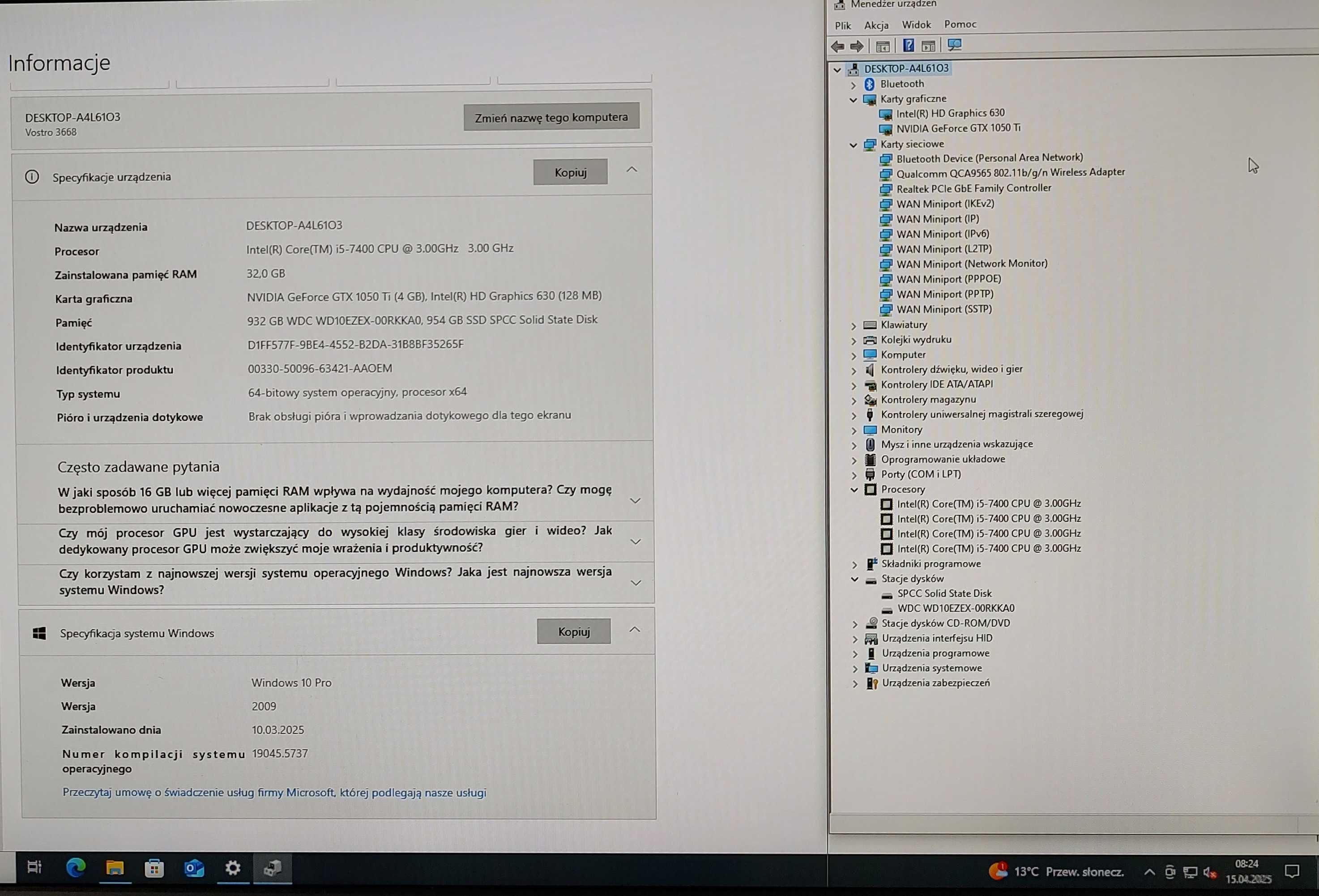
Task: Switch to the Settings gear taskbar icon
Action: pos(233,868)
